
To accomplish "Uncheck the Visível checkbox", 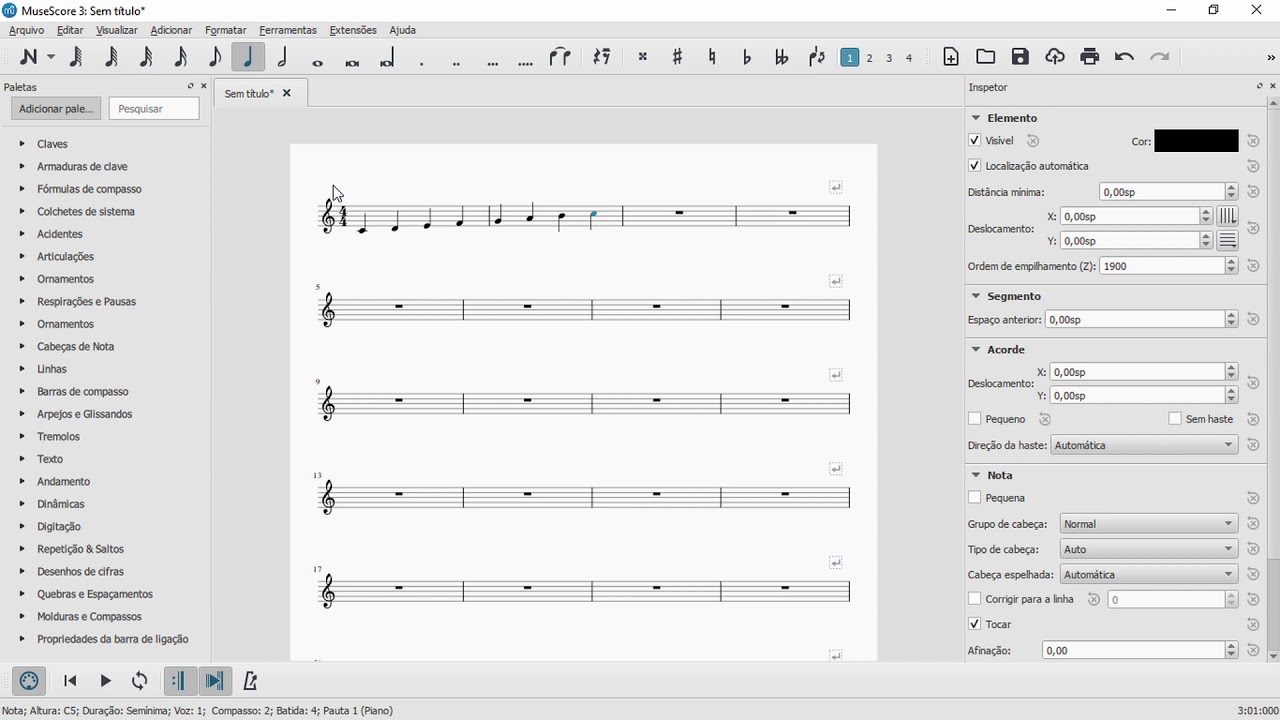I will 975,141.
